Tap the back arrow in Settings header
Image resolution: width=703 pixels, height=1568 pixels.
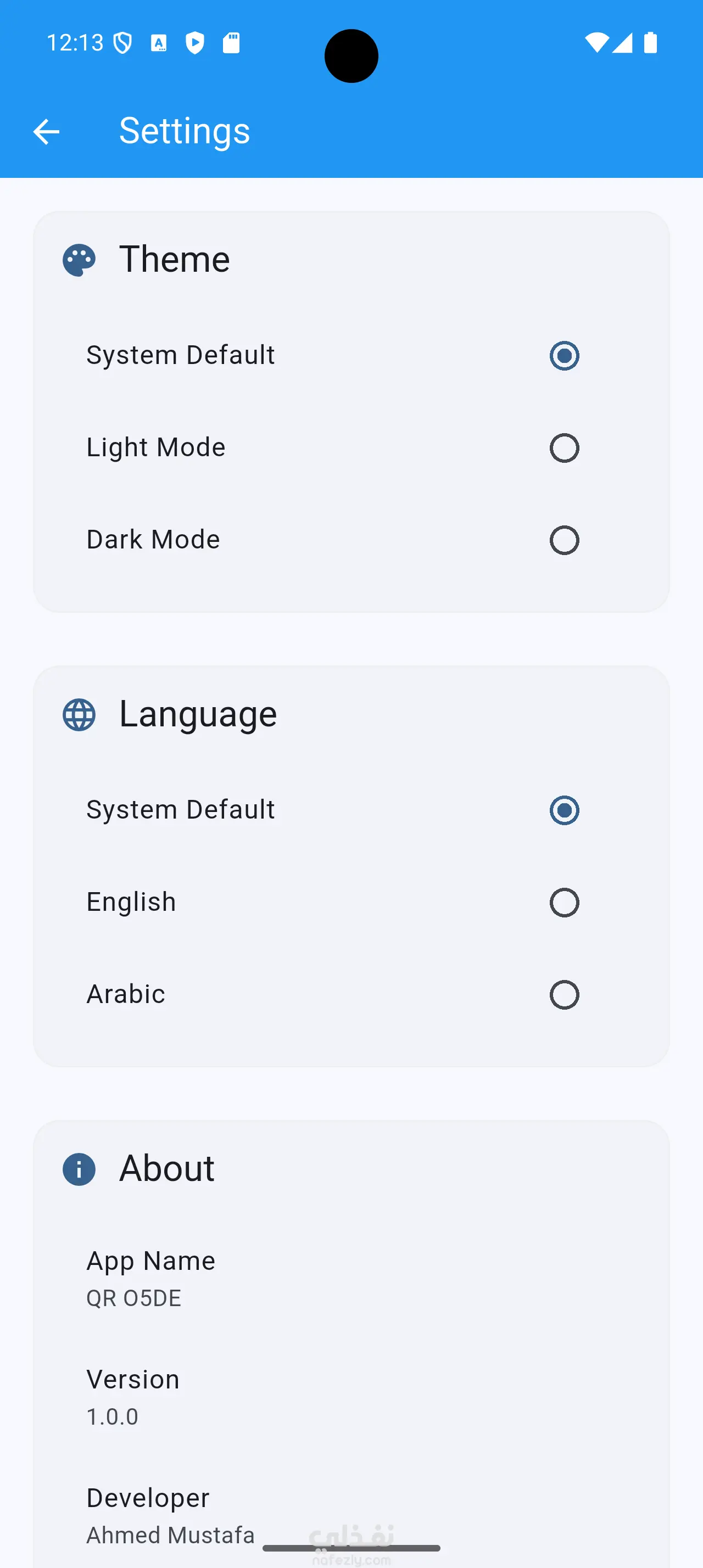pyautogui.click(x=46, y=131)
